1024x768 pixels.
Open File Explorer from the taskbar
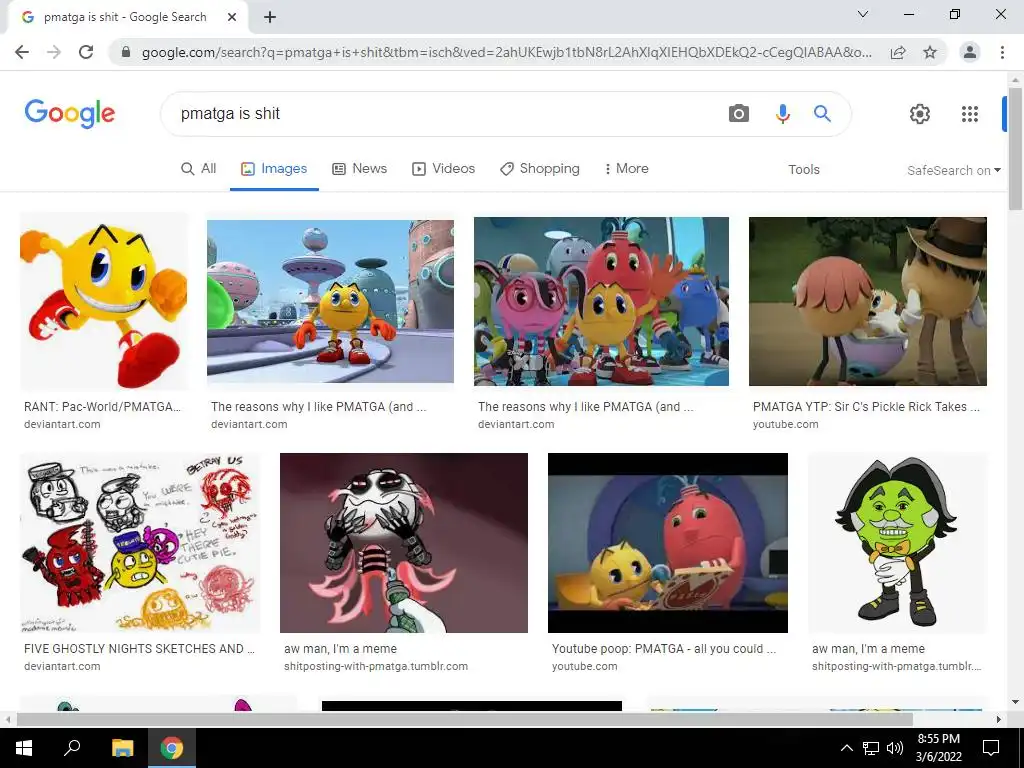(x=122, y=748)
